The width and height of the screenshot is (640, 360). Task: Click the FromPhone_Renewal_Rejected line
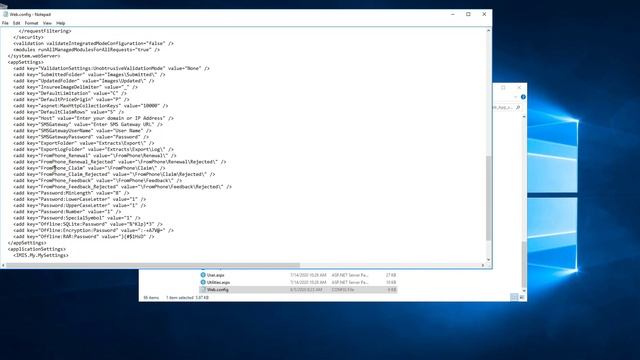click(120, 162)
